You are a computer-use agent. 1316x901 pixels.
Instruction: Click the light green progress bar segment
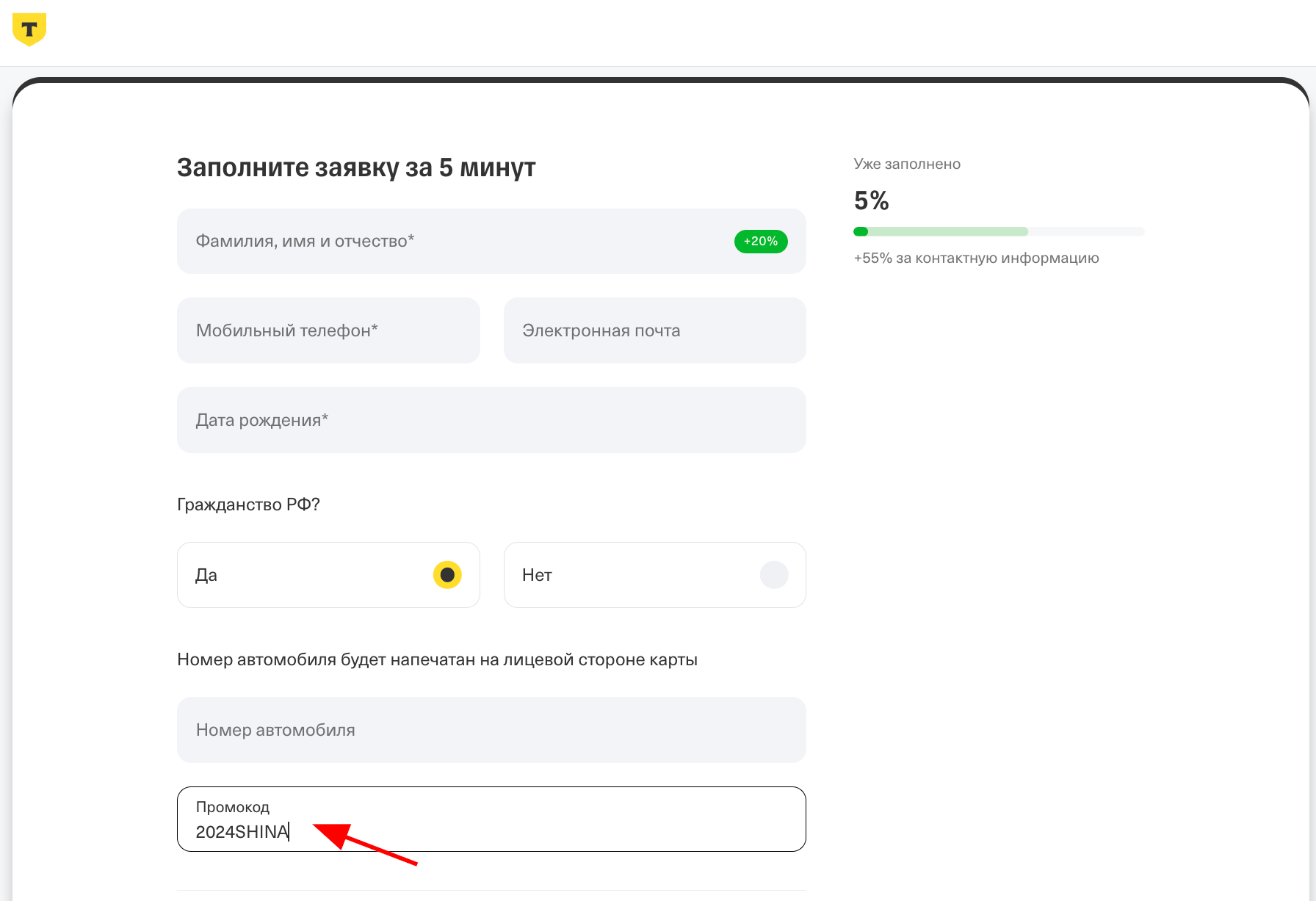coord(947,232)
